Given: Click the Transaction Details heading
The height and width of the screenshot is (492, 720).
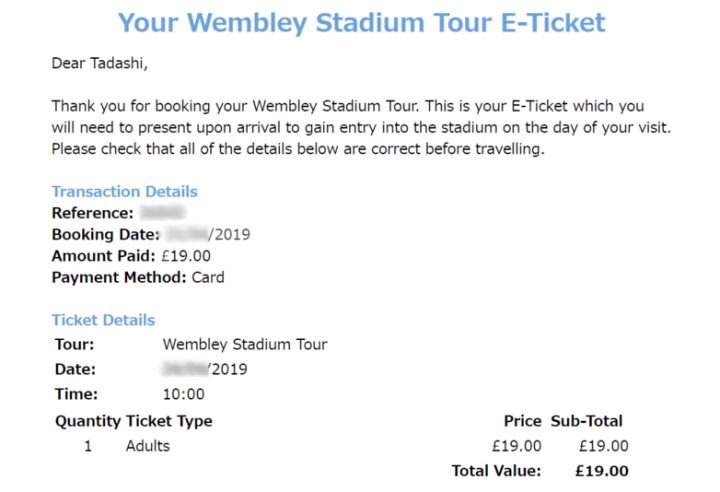Looking at the screenshot, I should click(x=124, y=192).
